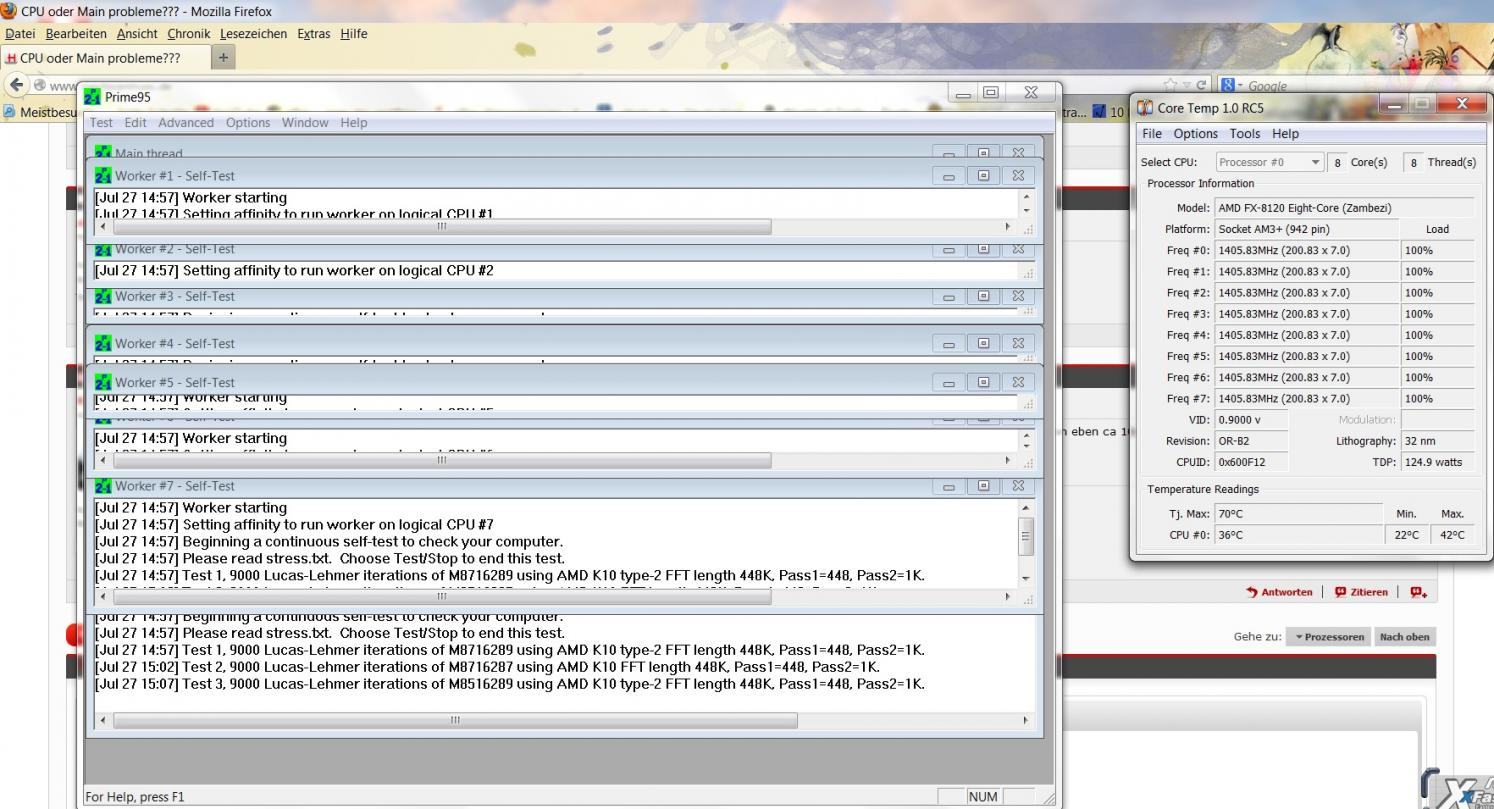Image resolution: width=1494 pixels, height=809 pixels.
Task: Click the Zitieren quote link
Action: coord(1362,592)
